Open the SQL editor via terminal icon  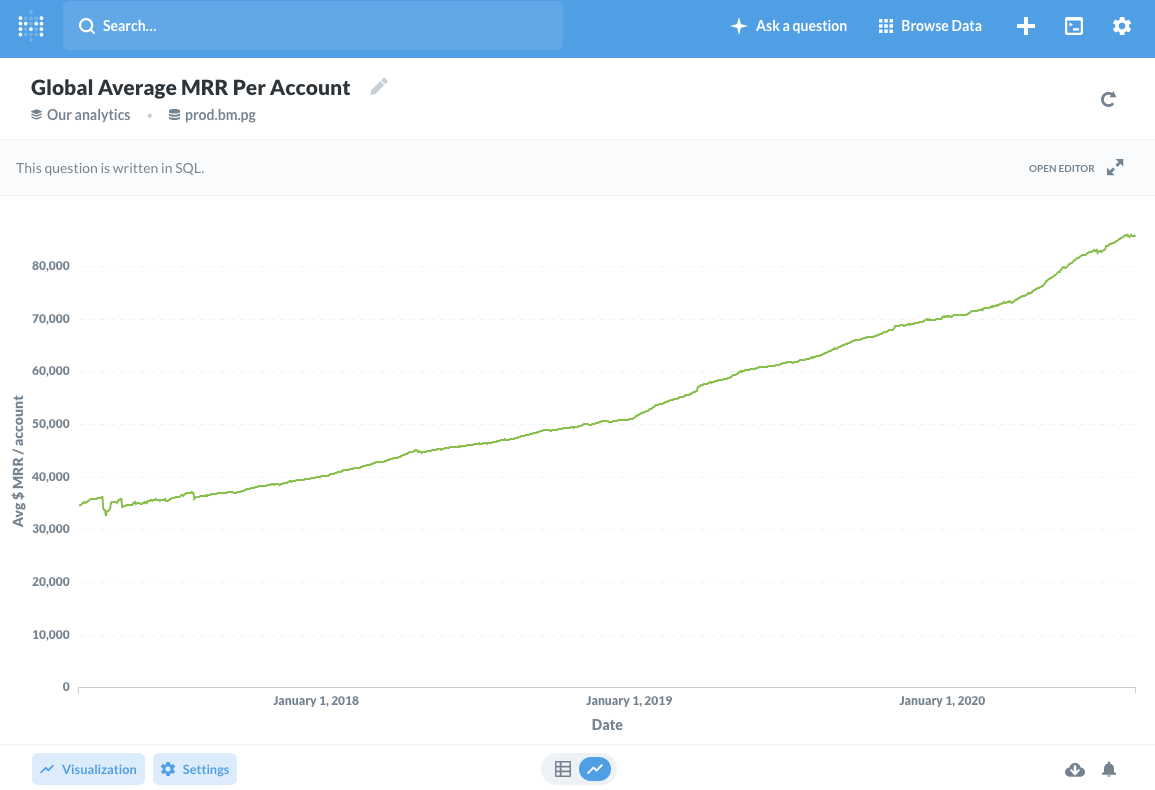[1074, 25]
